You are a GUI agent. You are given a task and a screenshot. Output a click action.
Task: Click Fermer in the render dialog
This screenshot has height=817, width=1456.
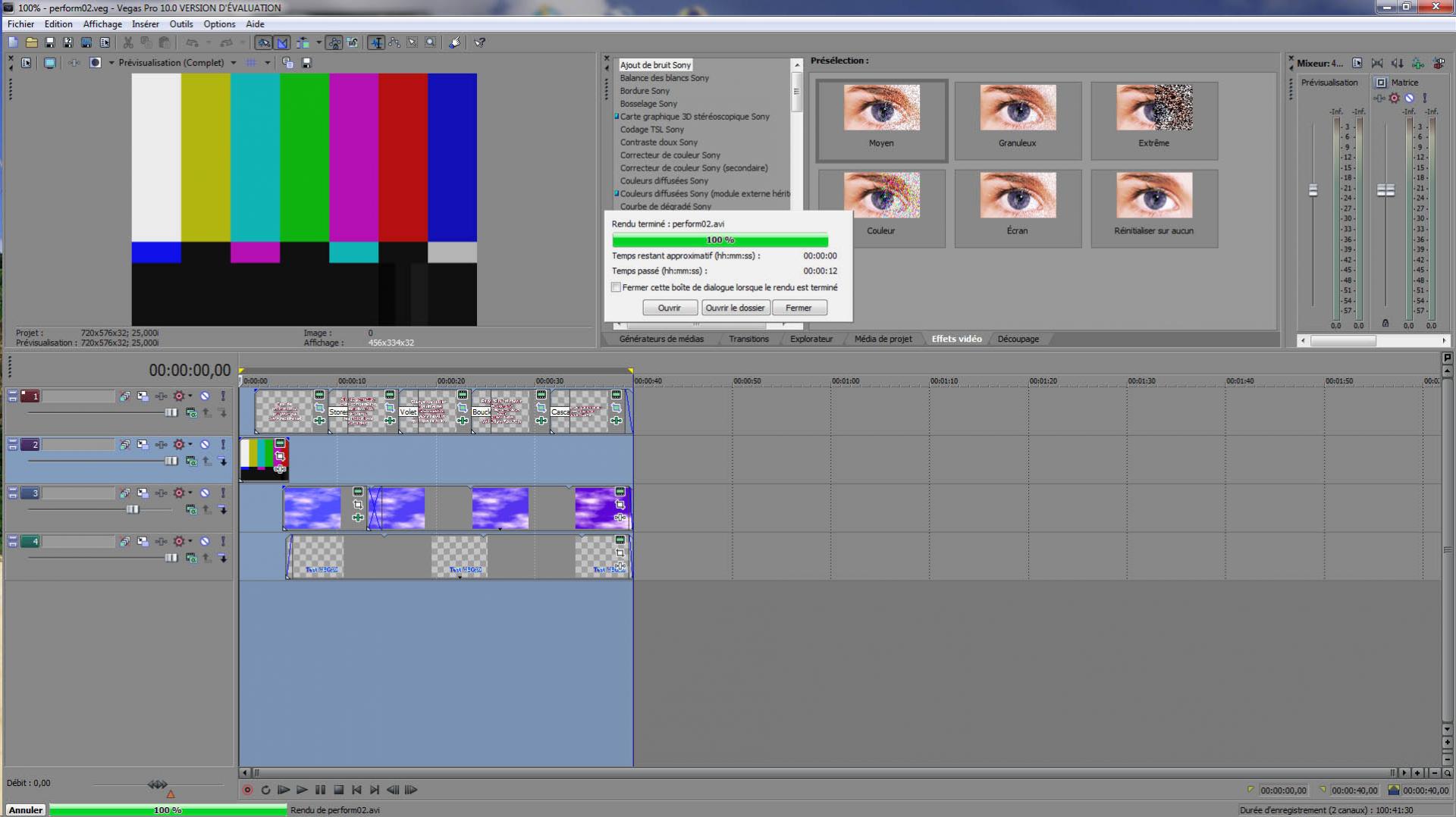[798, 308]
